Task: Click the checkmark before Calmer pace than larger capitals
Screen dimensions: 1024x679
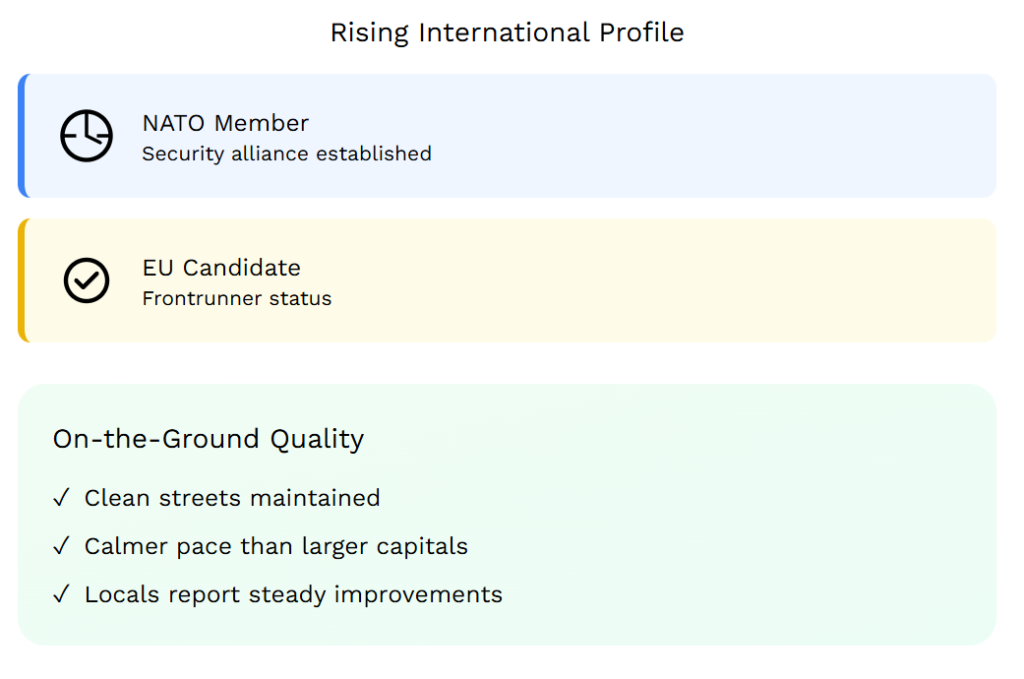Action: pos(62,546)
